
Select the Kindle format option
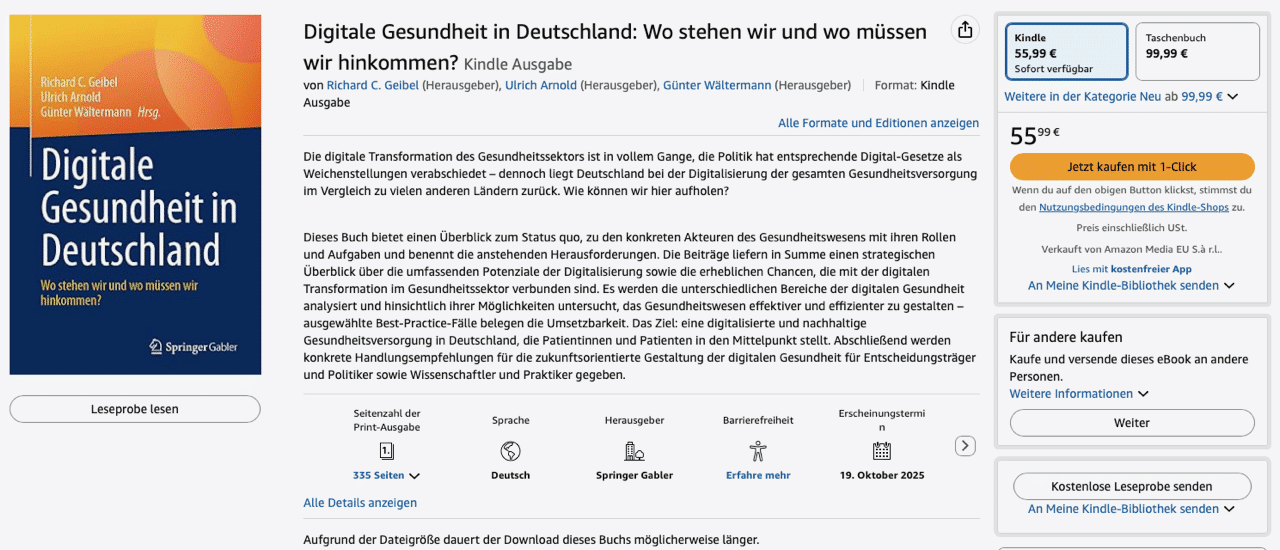(x=1066, y=52)
